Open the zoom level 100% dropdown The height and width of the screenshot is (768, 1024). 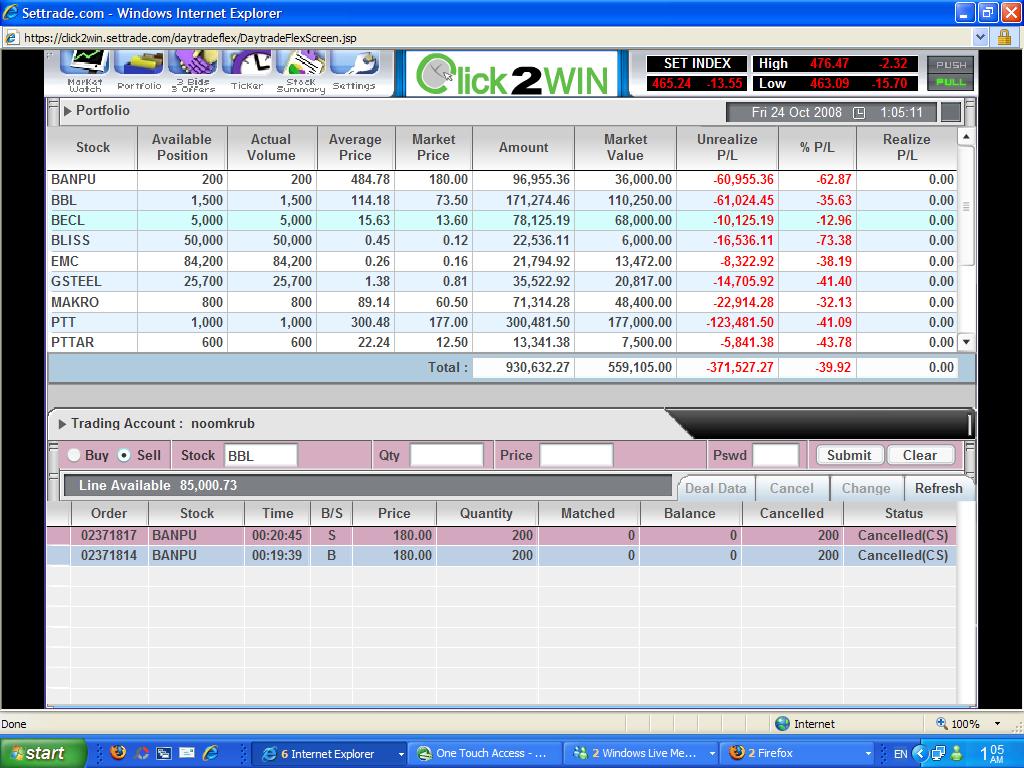click(997, 724)
